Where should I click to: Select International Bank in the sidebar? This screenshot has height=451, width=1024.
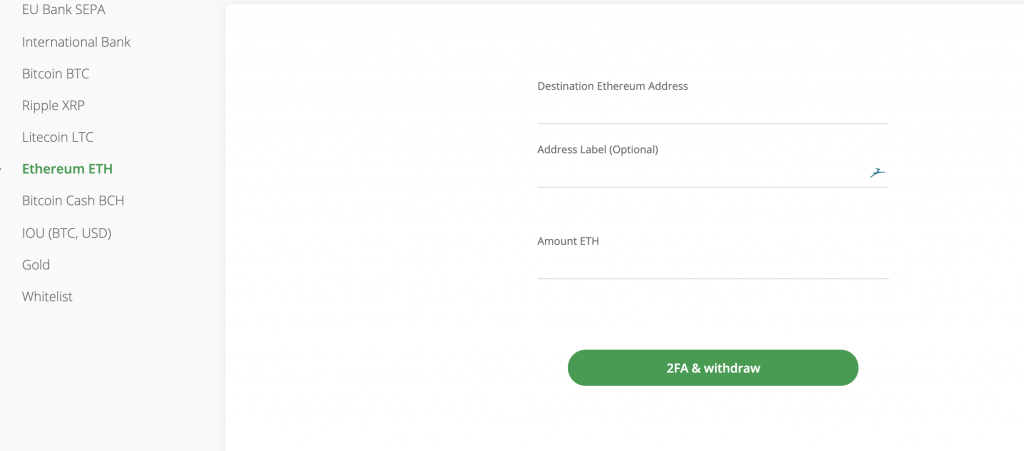pyautogui.click(x=76, y=42)
